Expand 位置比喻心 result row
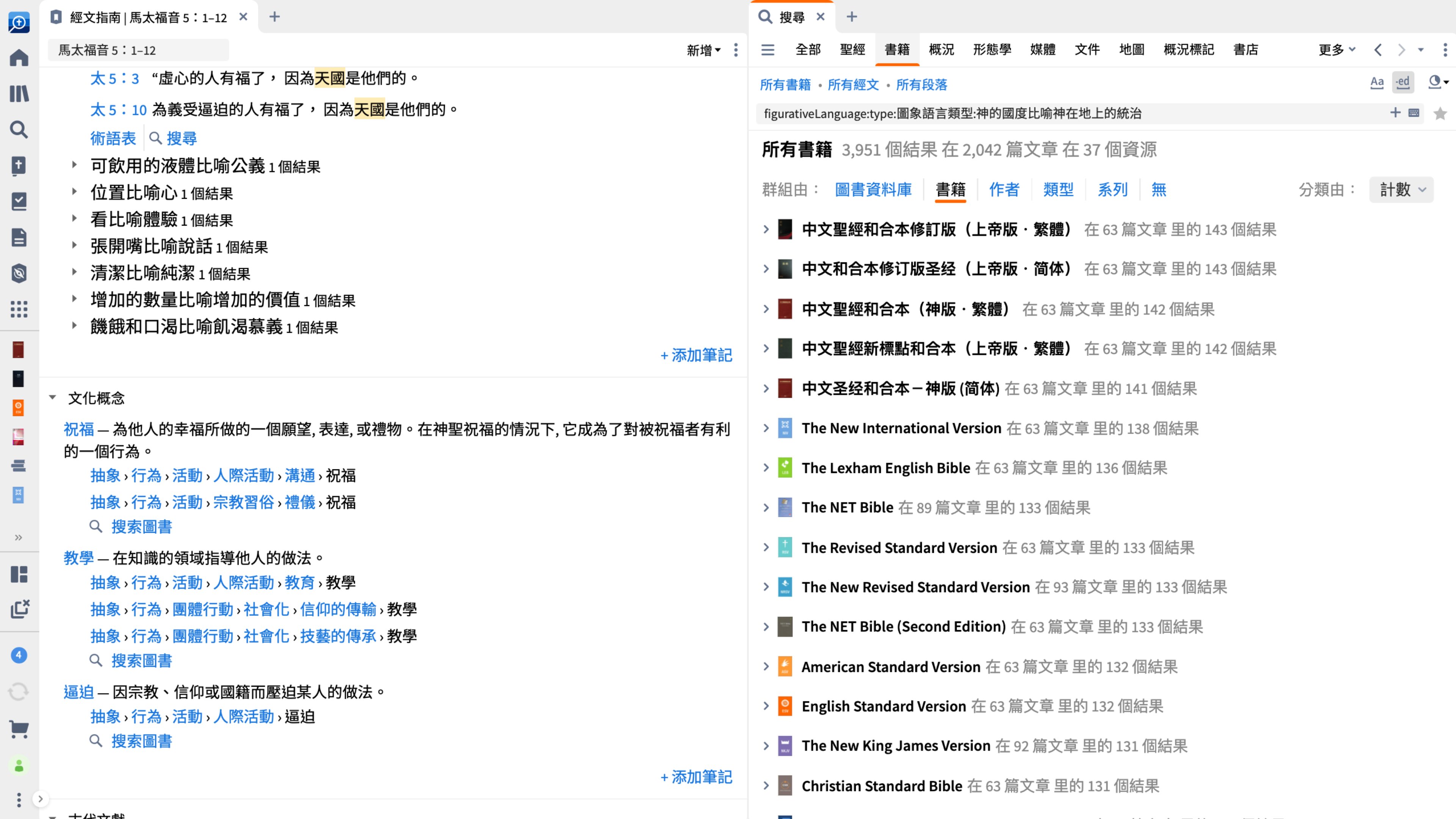This screenshot has width=1456, height=819. 74,191
